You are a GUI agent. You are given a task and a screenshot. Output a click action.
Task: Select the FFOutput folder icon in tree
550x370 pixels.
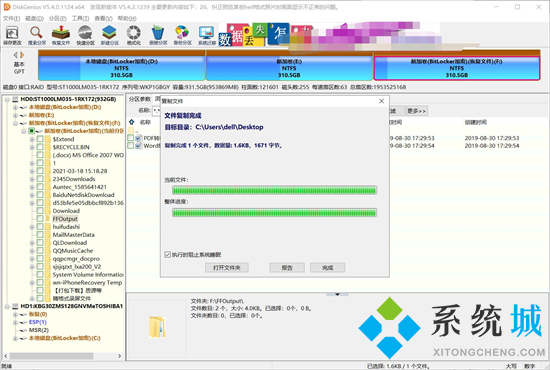tap(48, 218)
